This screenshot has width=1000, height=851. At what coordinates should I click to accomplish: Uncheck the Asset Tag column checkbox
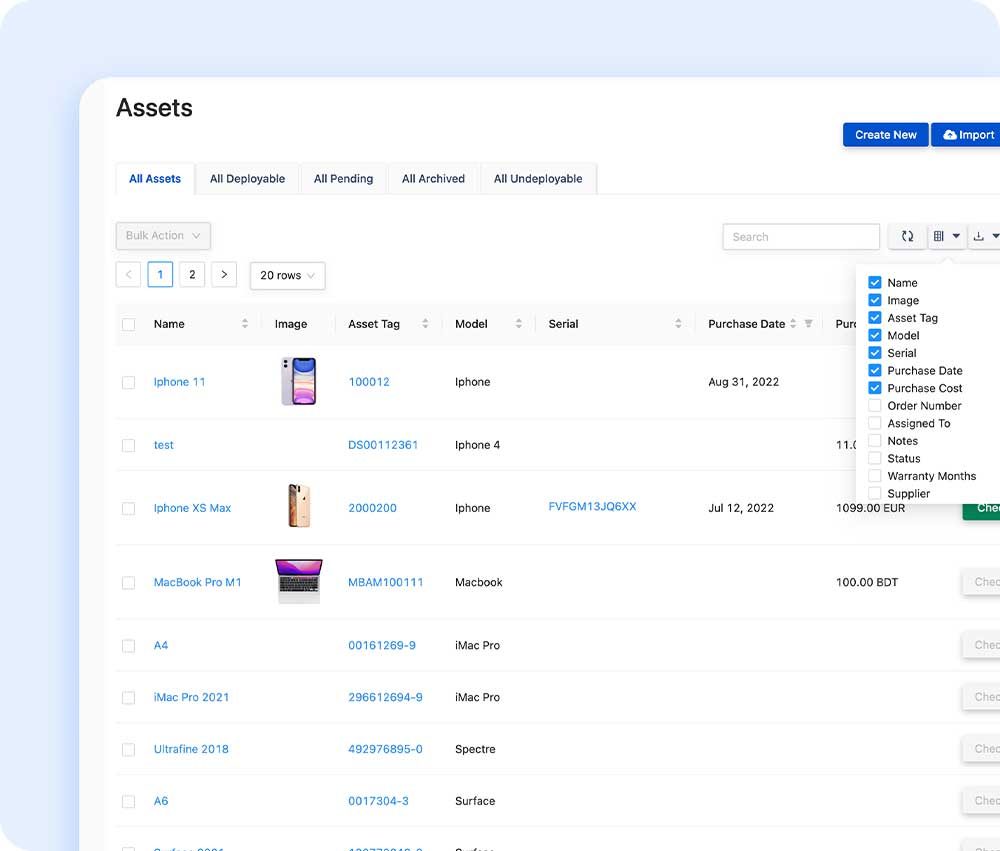pos(875,318)
